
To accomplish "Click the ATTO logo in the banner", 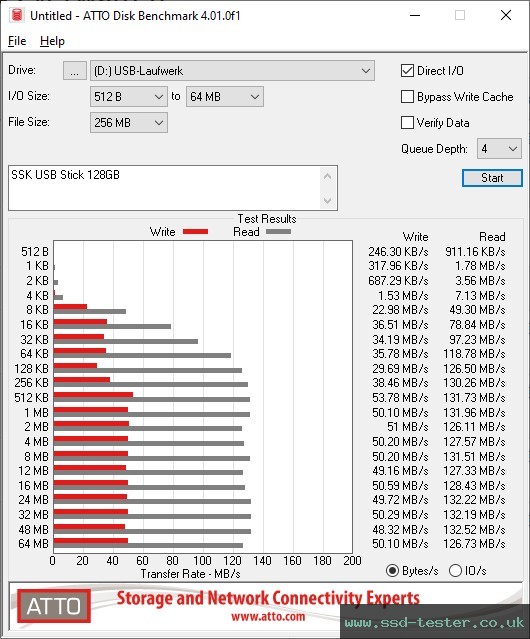I will (x=54, y=606).
